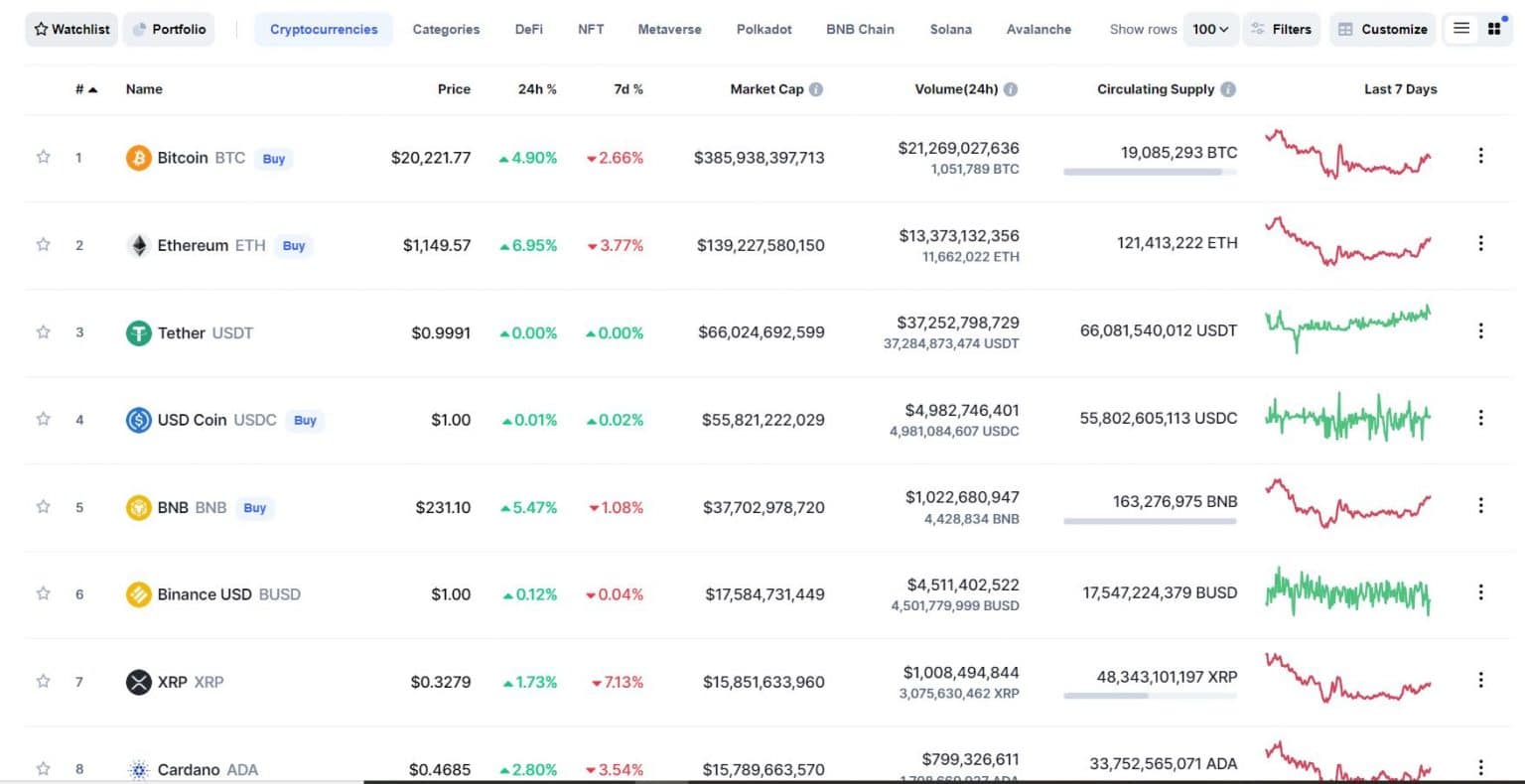Star Binance USD to add to watchlist
The width and height of the screenshot is (1525, 784).
click(43, 593)
